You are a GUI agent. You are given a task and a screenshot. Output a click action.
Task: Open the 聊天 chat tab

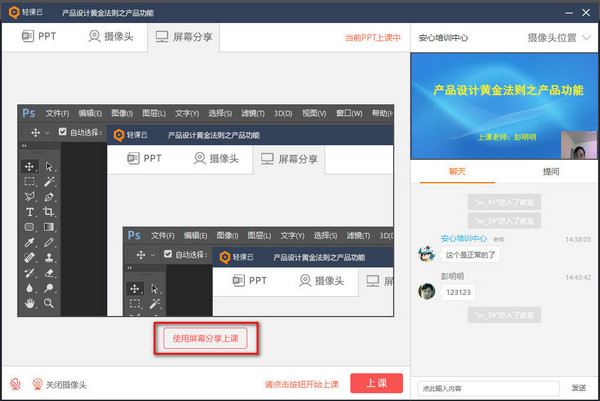(457, 171)
